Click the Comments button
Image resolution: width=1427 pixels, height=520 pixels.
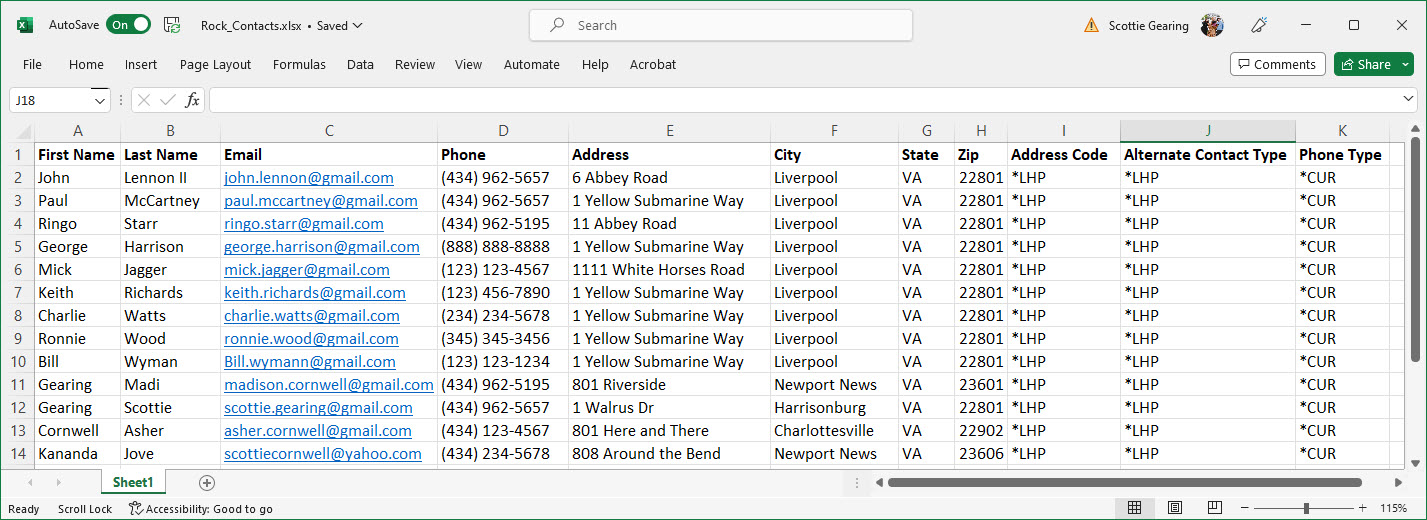click(x=1277, y=64)
